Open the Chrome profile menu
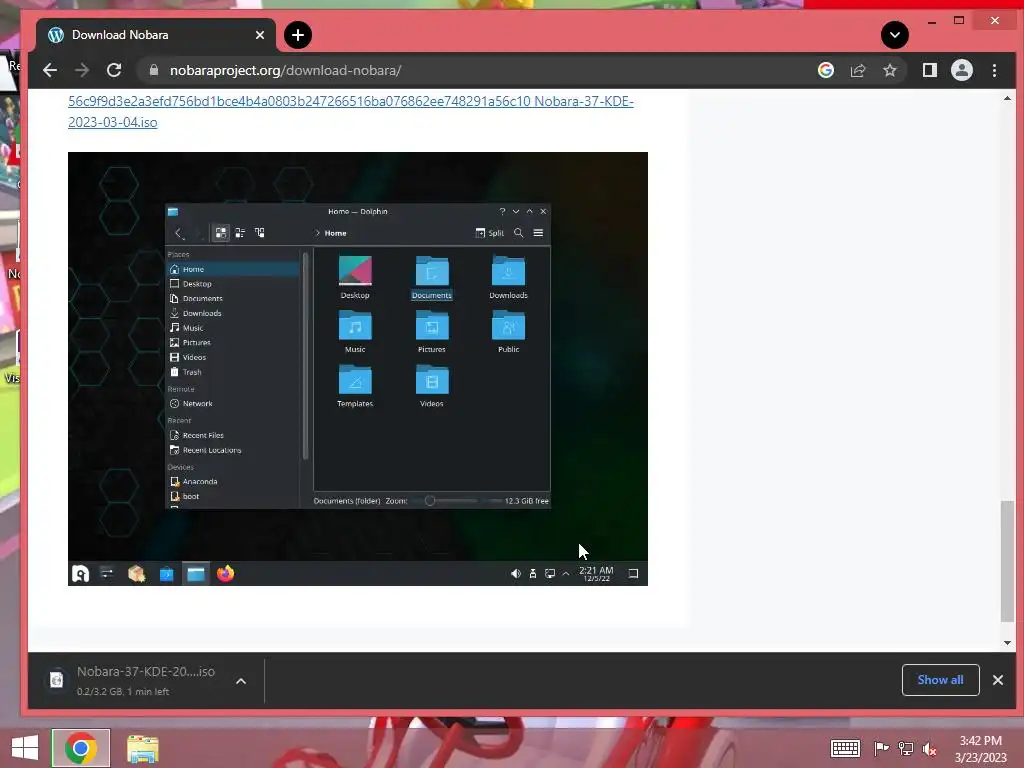This screenshot has width=1024, height=768. [x=962, y=71]
